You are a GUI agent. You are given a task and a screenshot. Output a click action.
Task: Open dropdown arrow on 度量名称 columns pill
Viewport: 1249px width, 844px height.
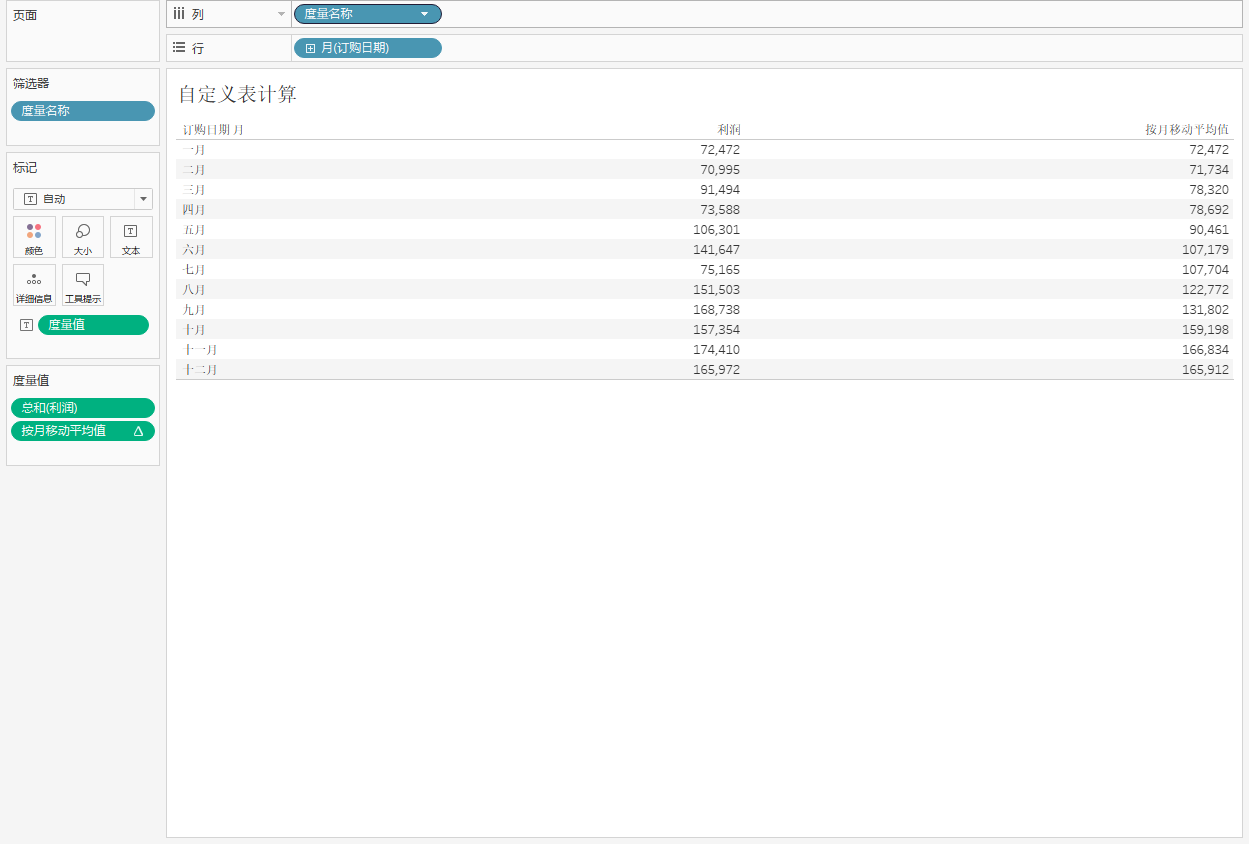tap(425, 14)
